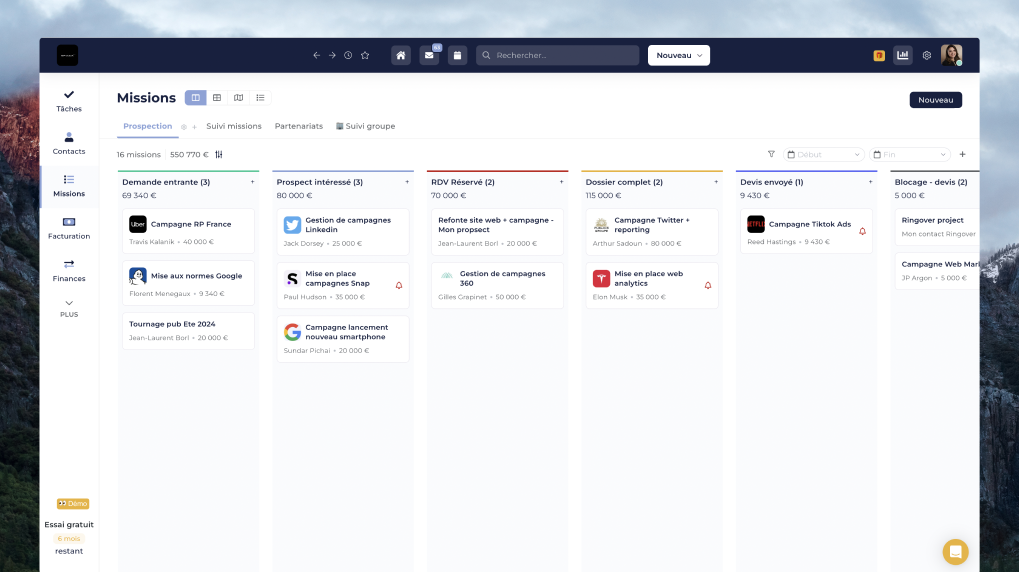Image resolution: width=1019 pixels, height=573 pixels.
Task: Add a tab with plus next to Prospection
Action: (194, 127)
